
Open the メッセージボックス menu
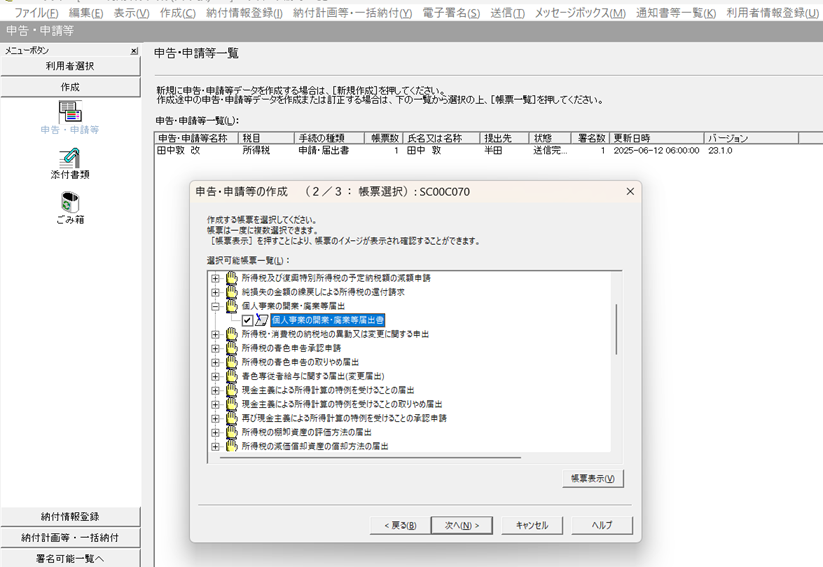[x=580, y=13]
